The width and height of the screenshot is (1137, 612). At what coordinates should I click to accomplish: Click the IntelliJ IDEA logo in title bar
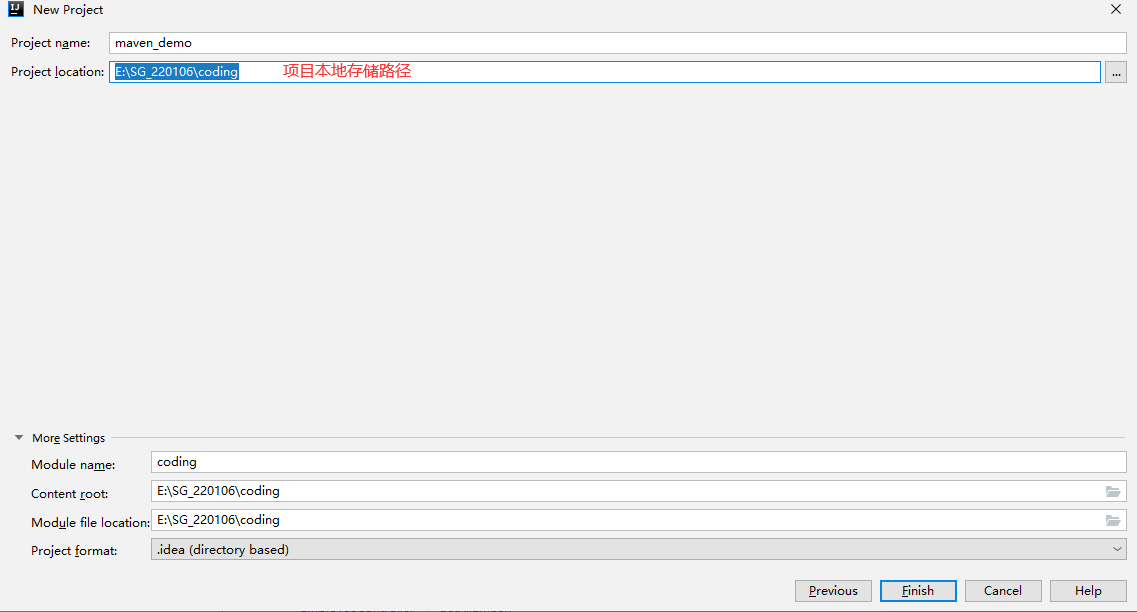click(x=16, y=9)
